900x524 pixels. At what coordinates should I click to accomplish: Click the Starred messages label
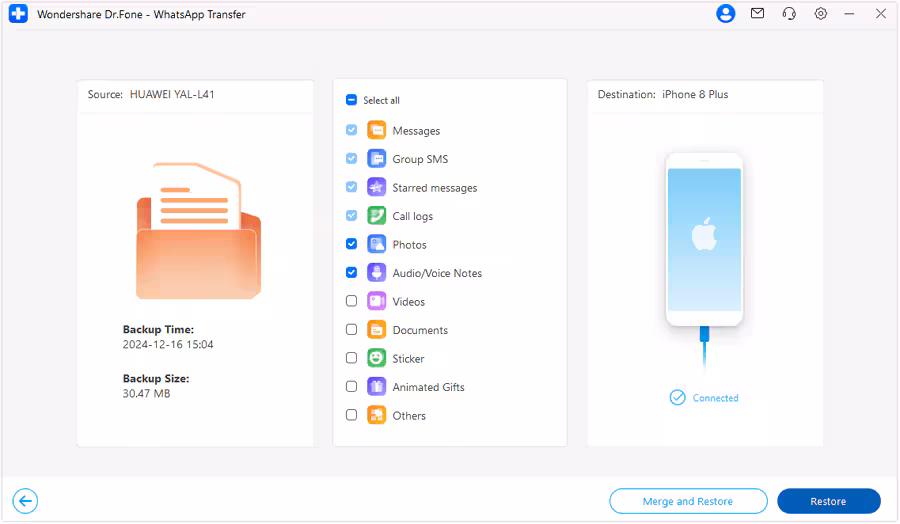point(435,188)
